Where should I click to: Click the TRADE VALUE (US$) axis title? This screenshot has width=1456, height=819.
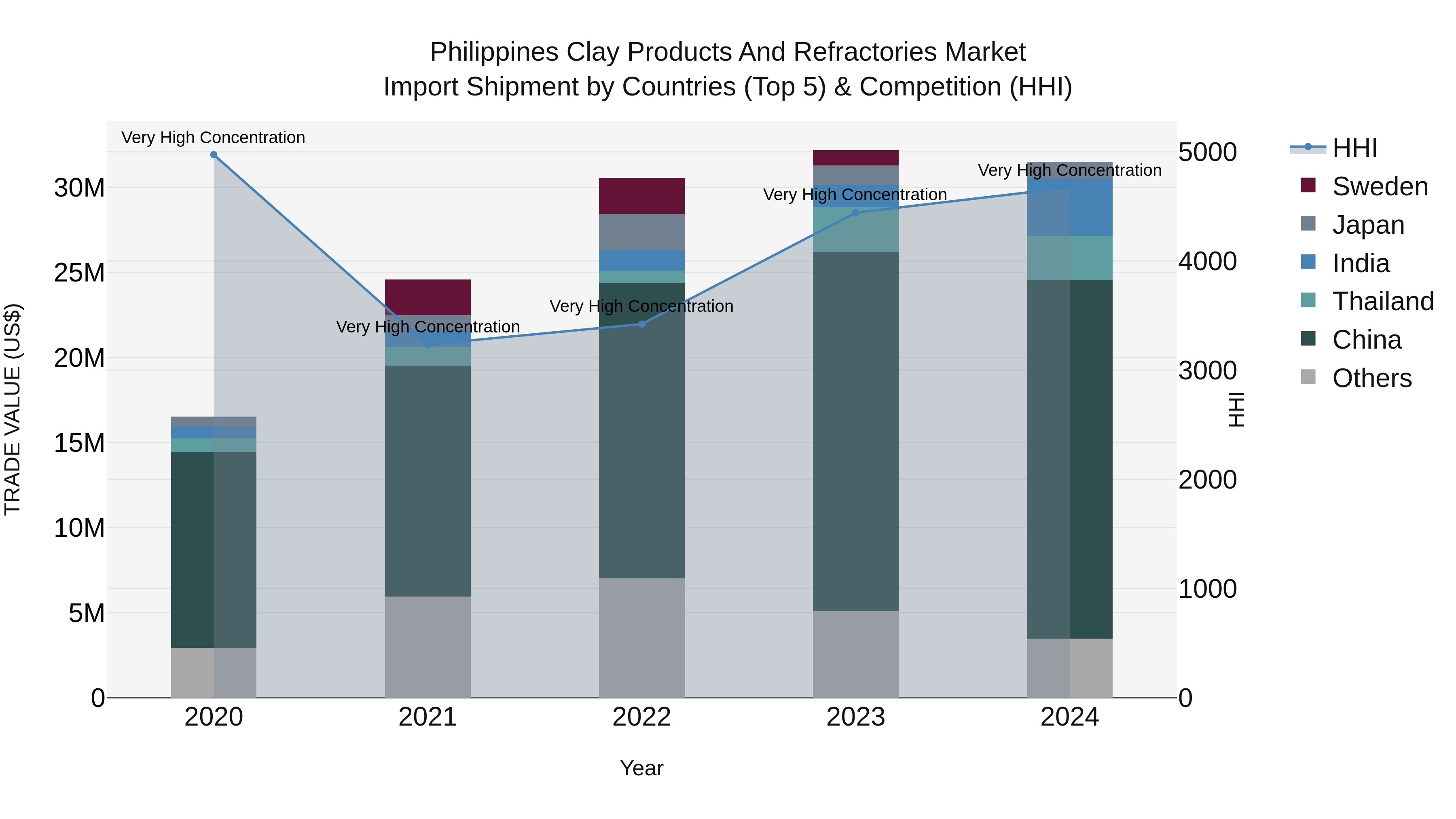[x=13, y=409]
